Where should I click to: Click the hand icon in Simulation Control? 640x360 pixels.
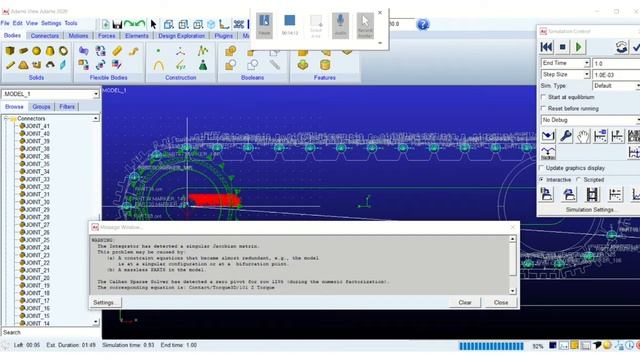point(583,136)
